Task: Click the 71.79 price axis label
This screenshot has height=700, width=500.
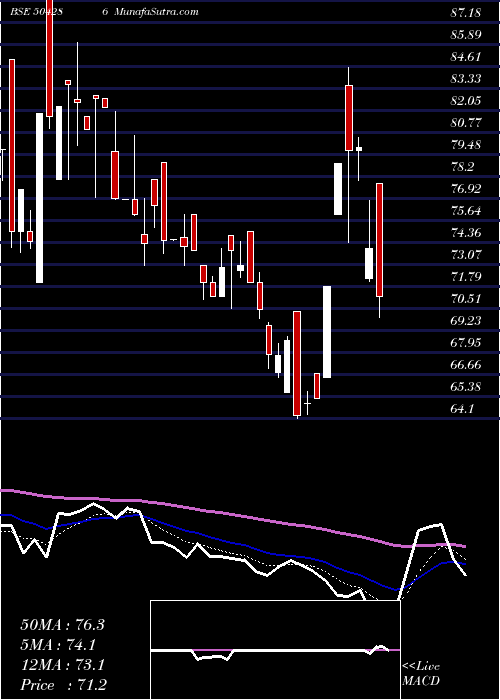Action: click(466, 277)
